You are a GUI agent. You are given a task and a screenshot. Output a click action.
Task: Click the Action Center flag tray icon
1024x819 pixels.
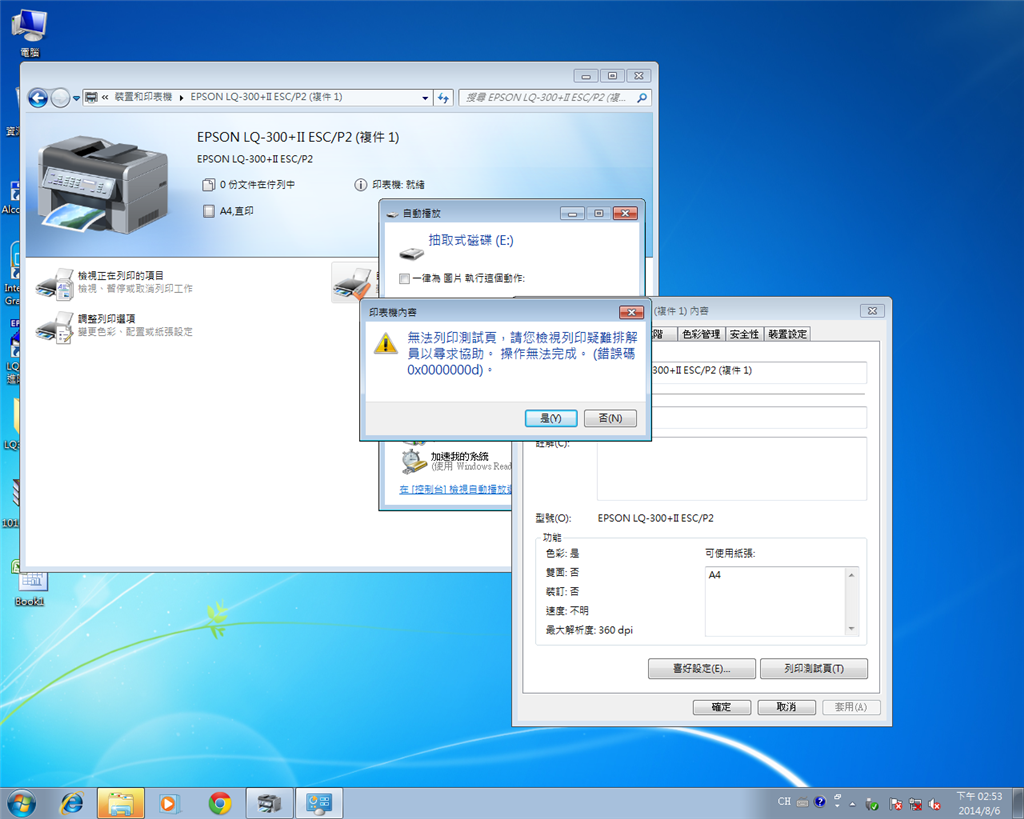(895, 805)
